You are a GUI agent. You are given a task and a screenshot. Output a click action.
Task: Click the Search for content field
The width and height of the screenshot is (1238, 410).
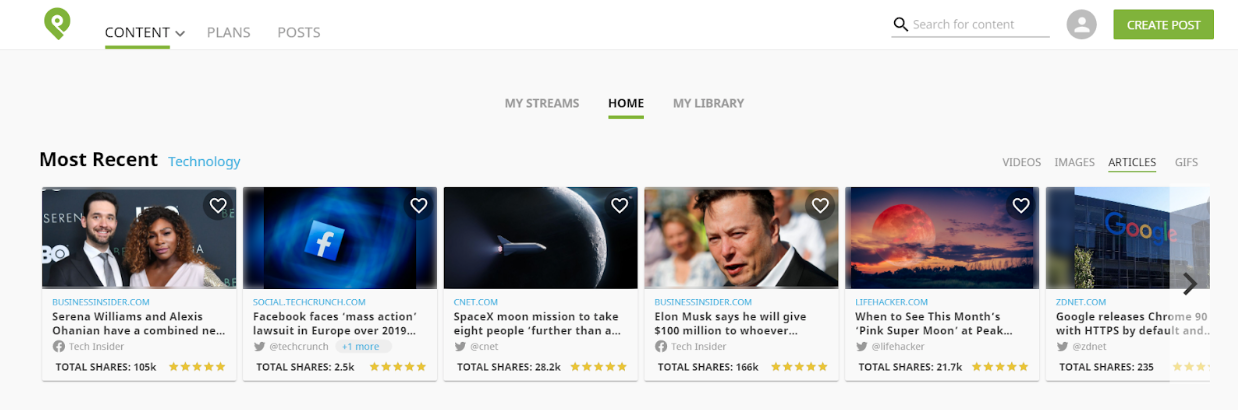[978, 24]
